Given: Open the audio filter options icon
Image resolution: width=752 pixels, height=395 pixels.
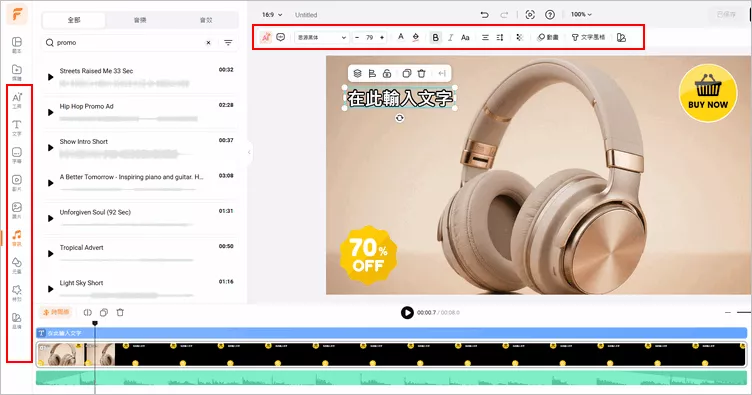Looking at the screenshot, I should 228,43.
